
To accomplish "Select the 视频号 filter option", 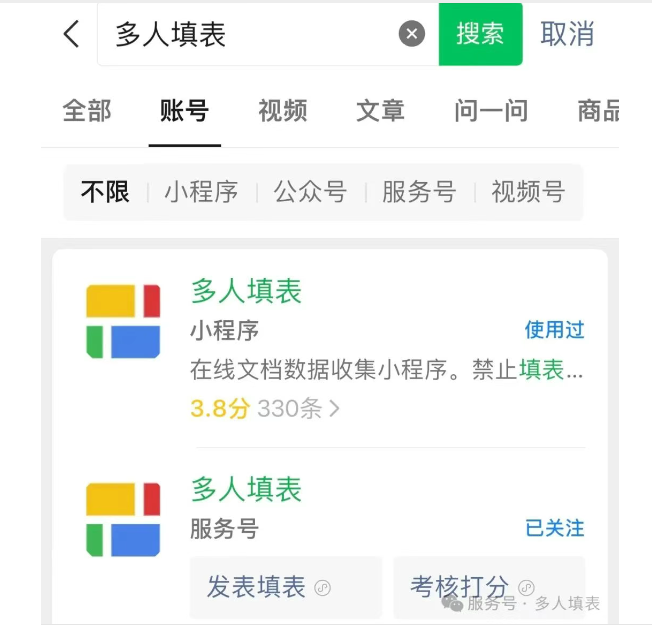I will (528, 192).
